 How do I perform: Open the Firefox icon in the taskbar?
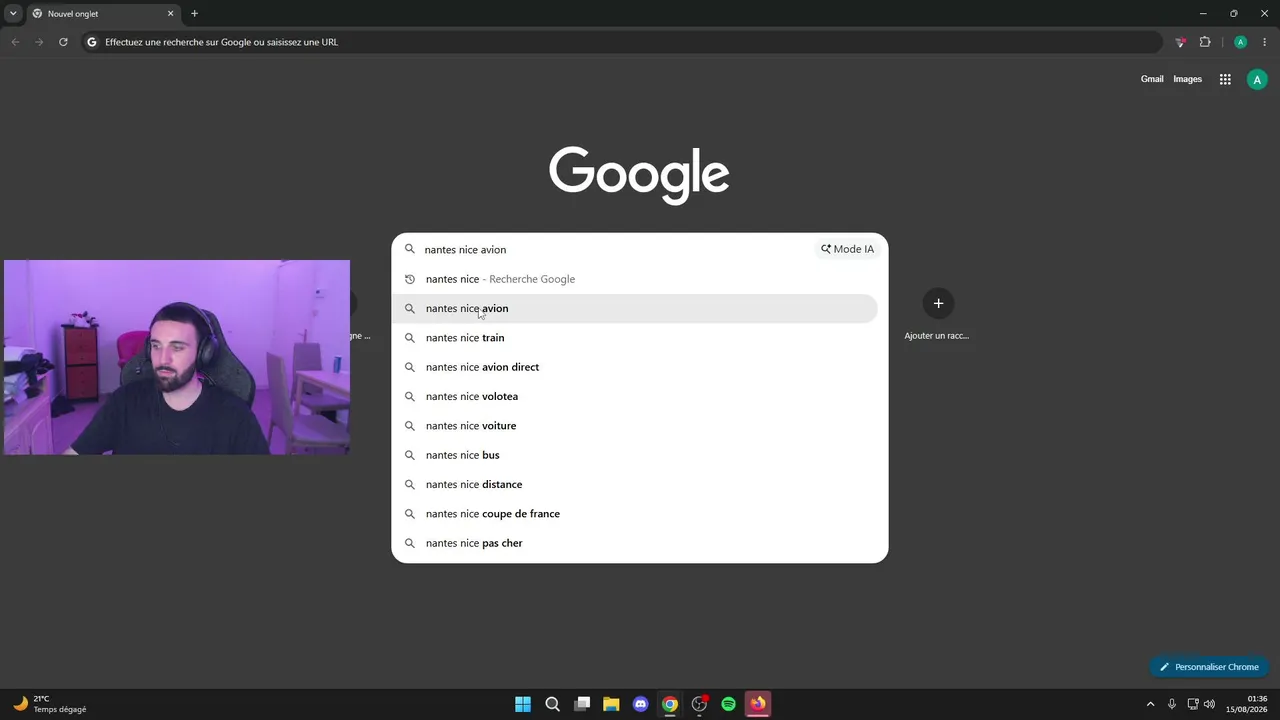(x=758, y=704)
